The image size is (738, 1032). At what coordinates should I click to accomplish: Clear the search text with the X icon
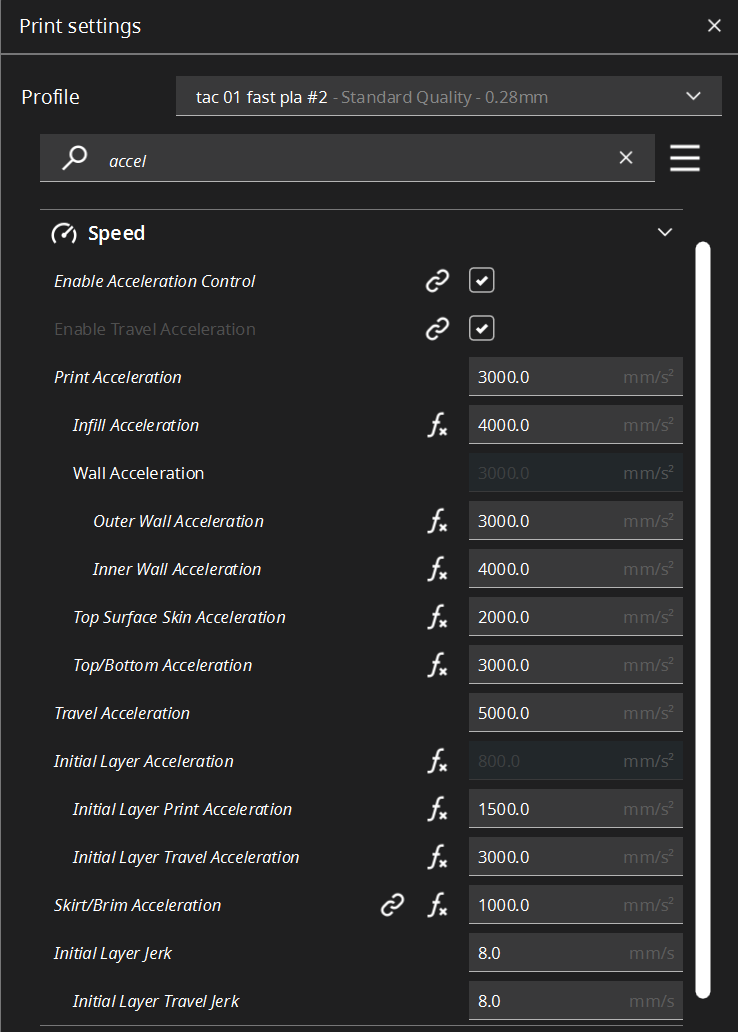click(x=626, y=158)
